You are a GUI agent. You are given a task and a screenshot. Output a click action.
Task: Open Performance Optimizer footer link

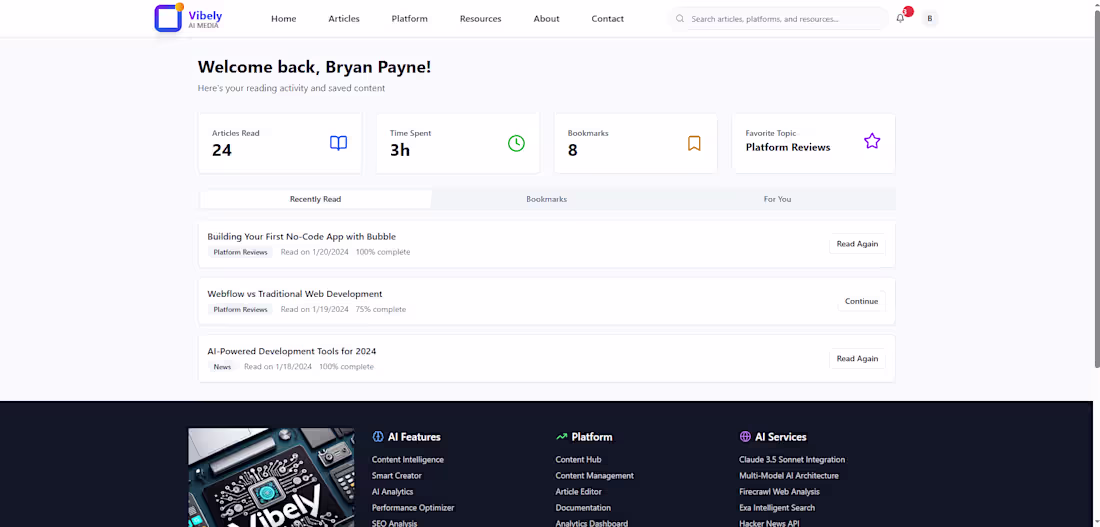412,507
